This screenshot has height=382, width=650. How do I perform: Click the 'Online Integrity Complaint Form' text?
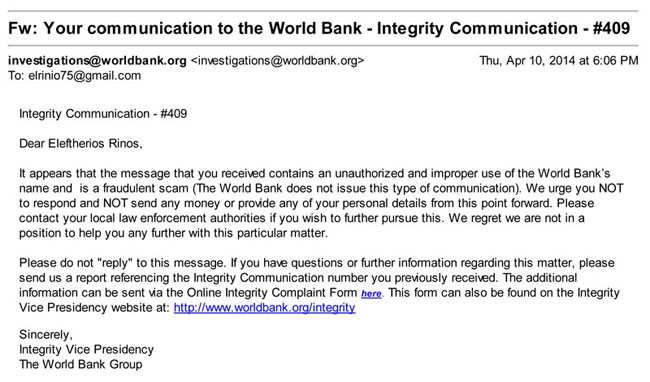272,293
